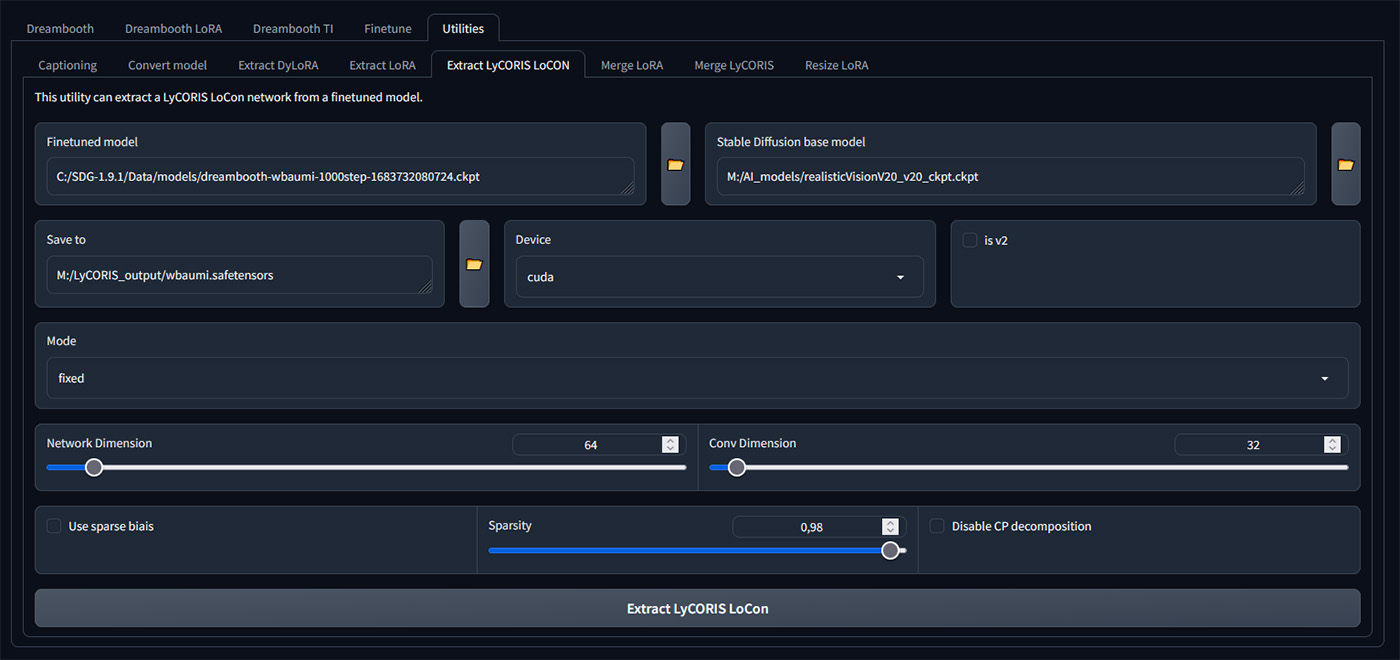Image resolution: width=1400 pixels, height=660 pixels.
Task: Go to the Resize LoRA tab
Action: pyautogui.click(x=836, y=65)
